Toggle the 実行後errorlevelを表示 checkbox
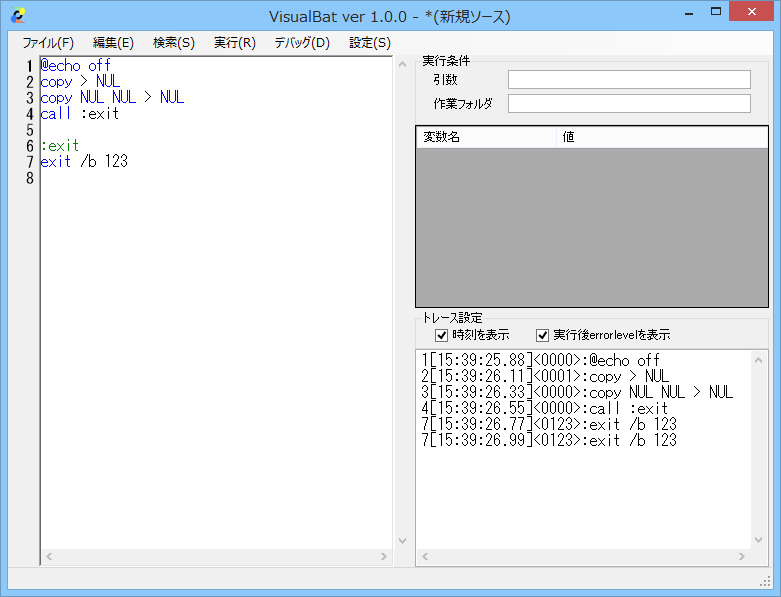Image resolution: width=781 pixels, height=597 pixels. point(542,335)
